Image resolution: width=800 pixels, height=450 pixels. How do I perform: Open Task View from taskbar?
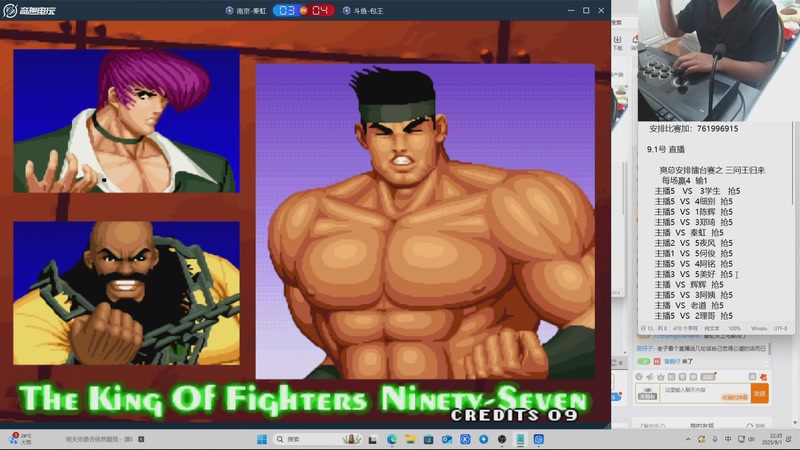coord(373,439)
